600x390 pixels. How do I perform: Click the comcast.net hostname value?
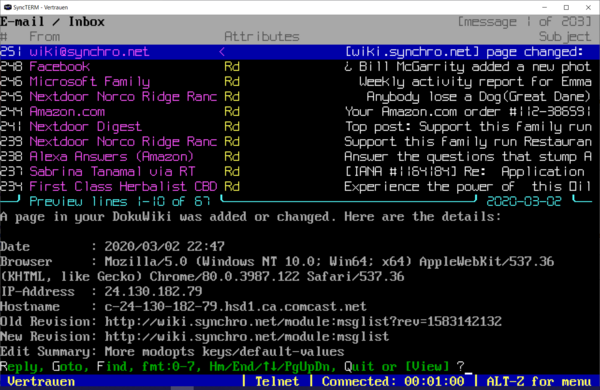click(x=236, y=307)
